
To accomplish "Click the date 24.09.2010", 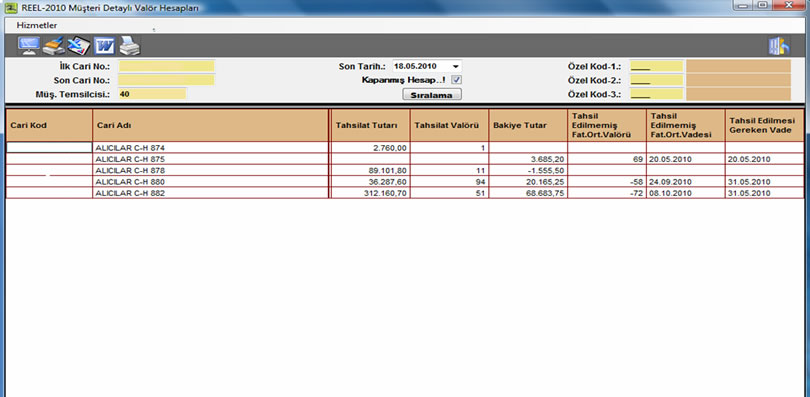I will point(671,182).
